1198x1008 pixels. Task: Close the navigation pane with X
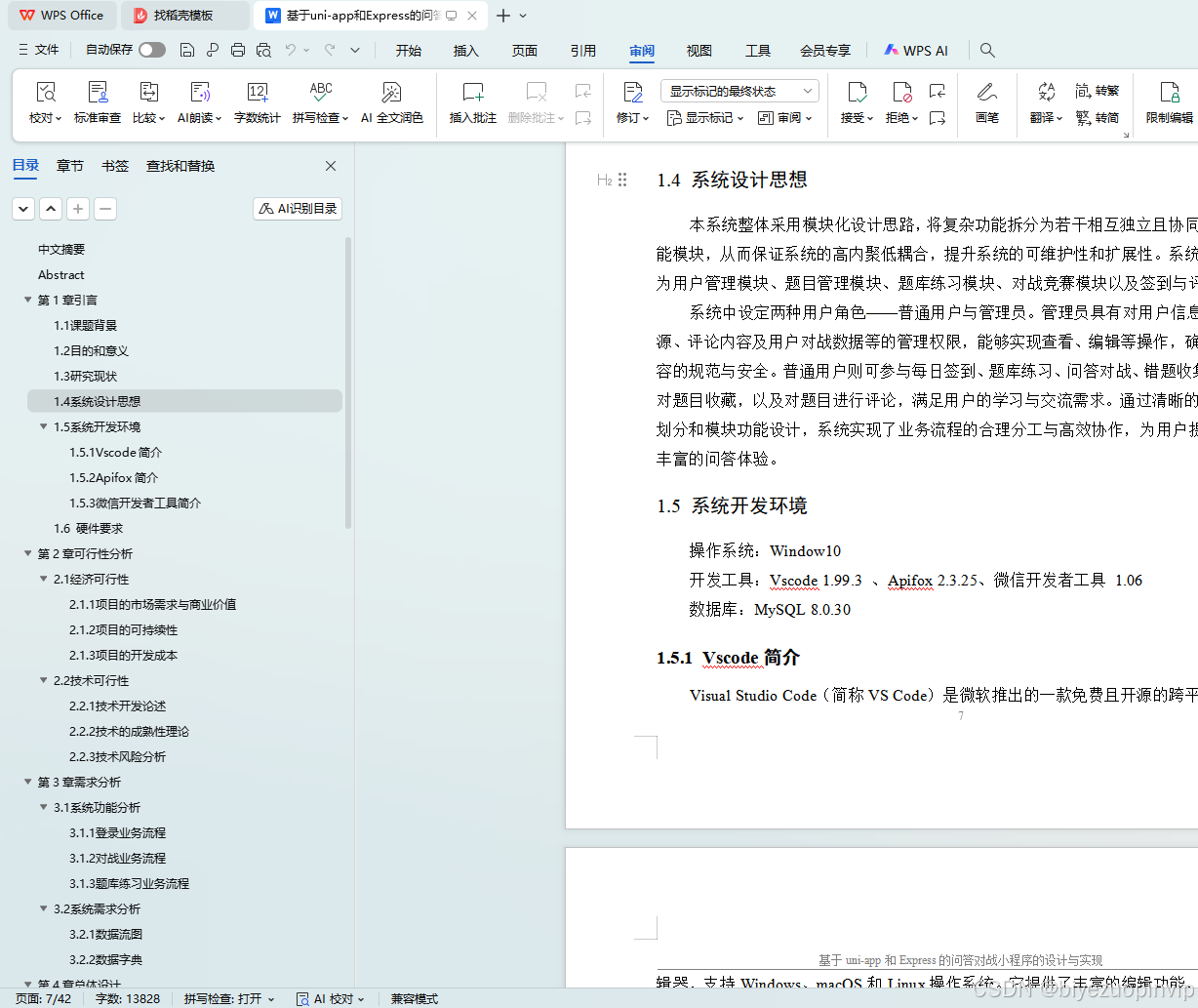click(331, 166)
